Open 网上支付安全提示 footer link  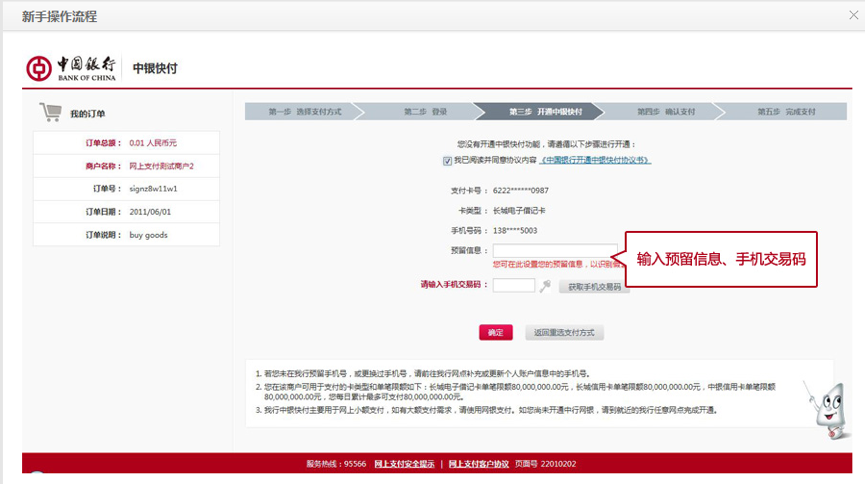tap(404, 464)
